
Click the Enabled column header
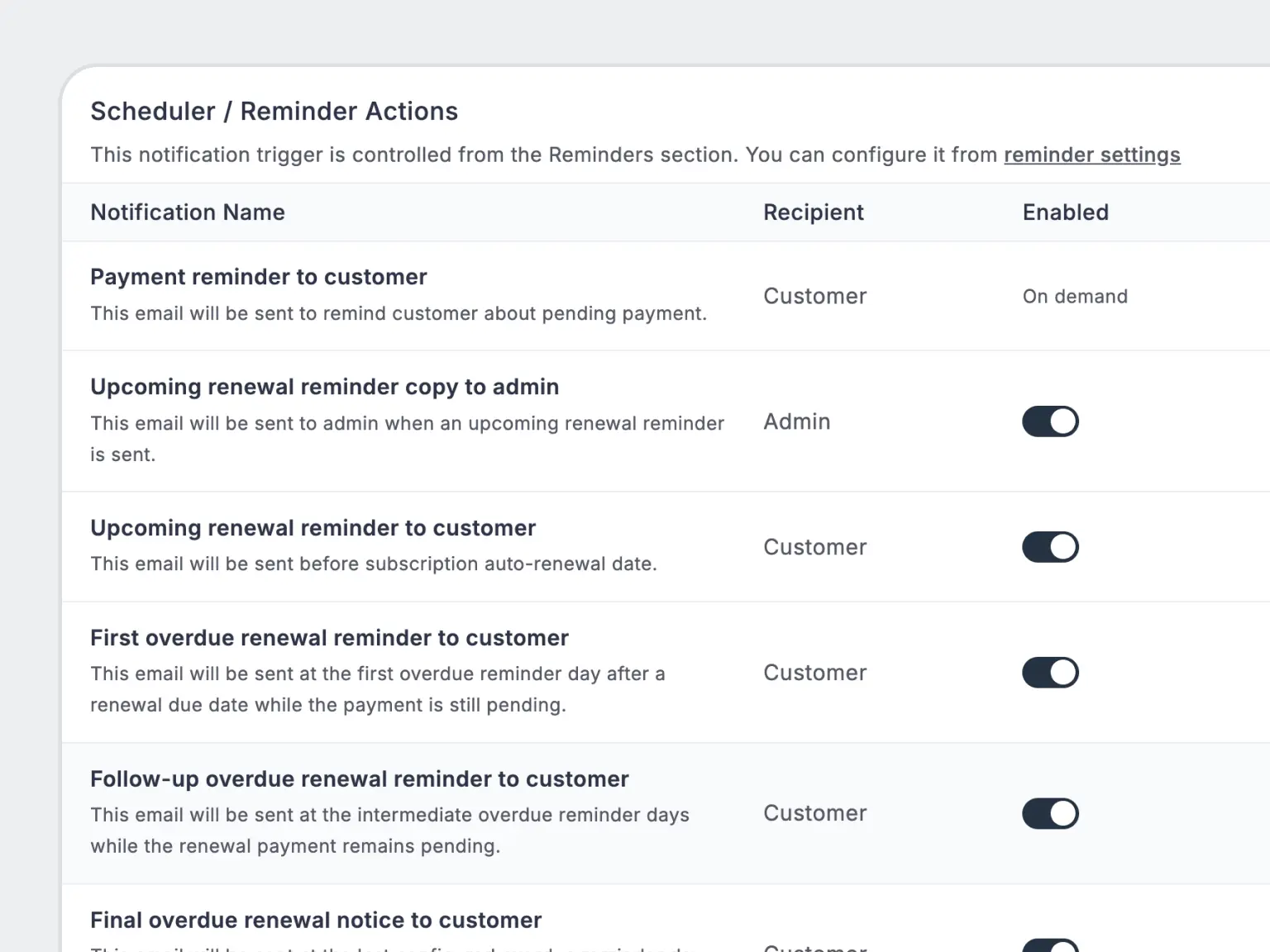point(1066,212)
